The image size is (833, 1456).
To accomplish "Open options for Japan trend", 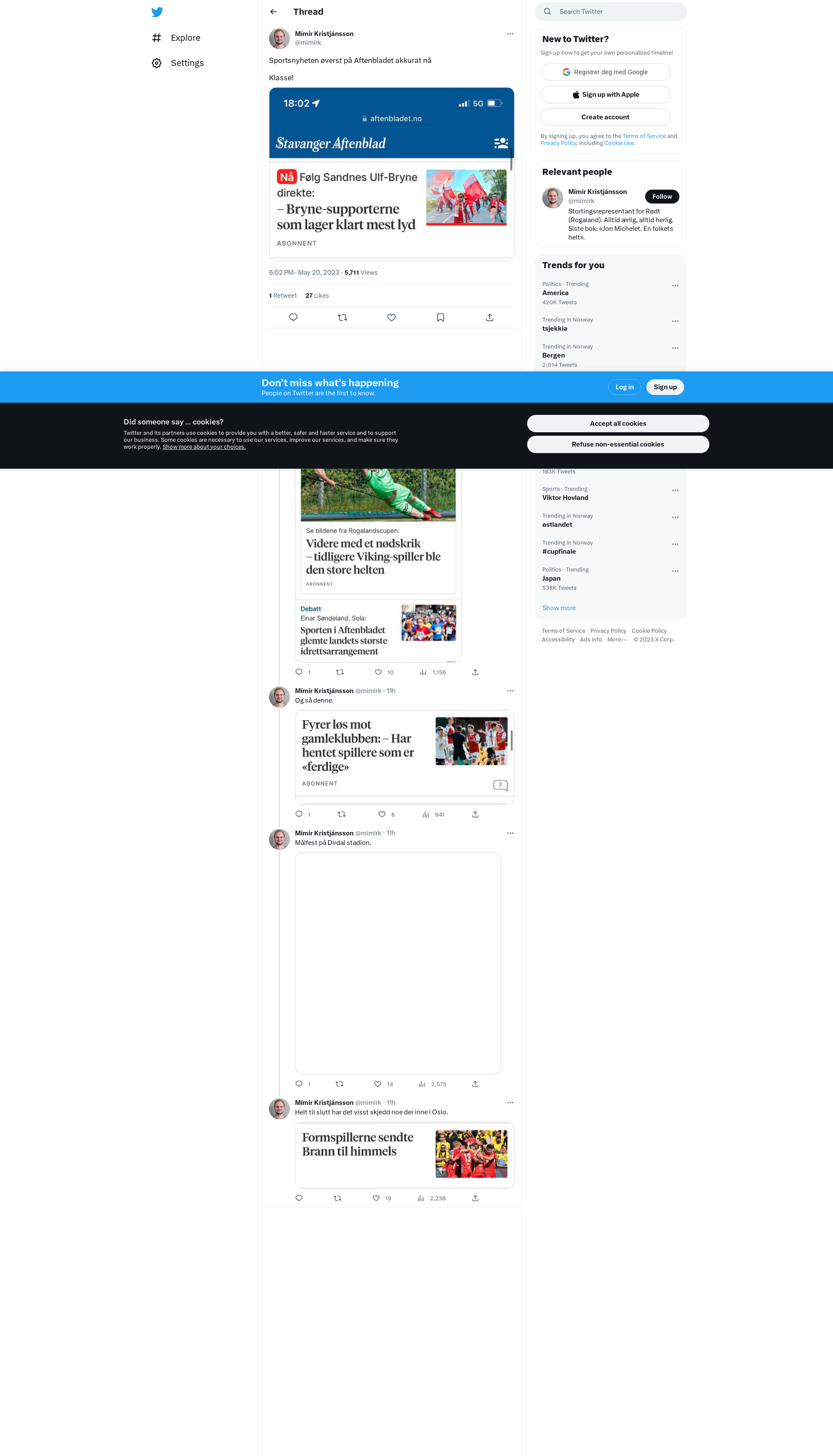I will point(675,571).
